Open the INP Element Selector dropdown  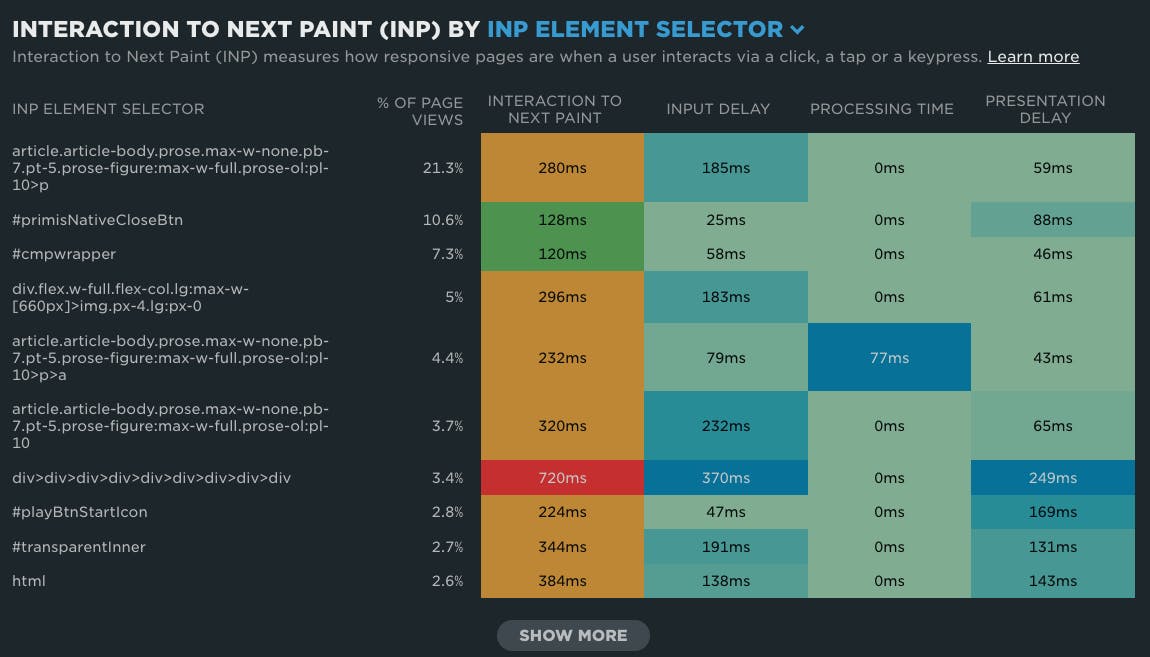pos(645,30)
